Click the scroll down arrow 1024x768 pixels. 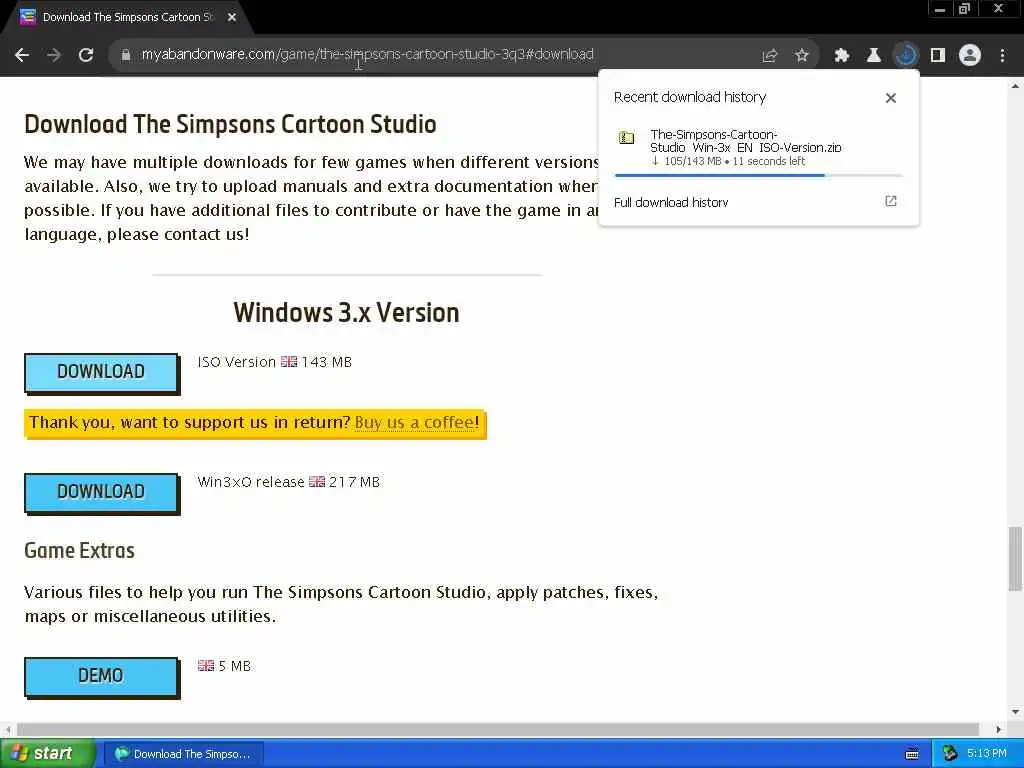click(1015, 712)
